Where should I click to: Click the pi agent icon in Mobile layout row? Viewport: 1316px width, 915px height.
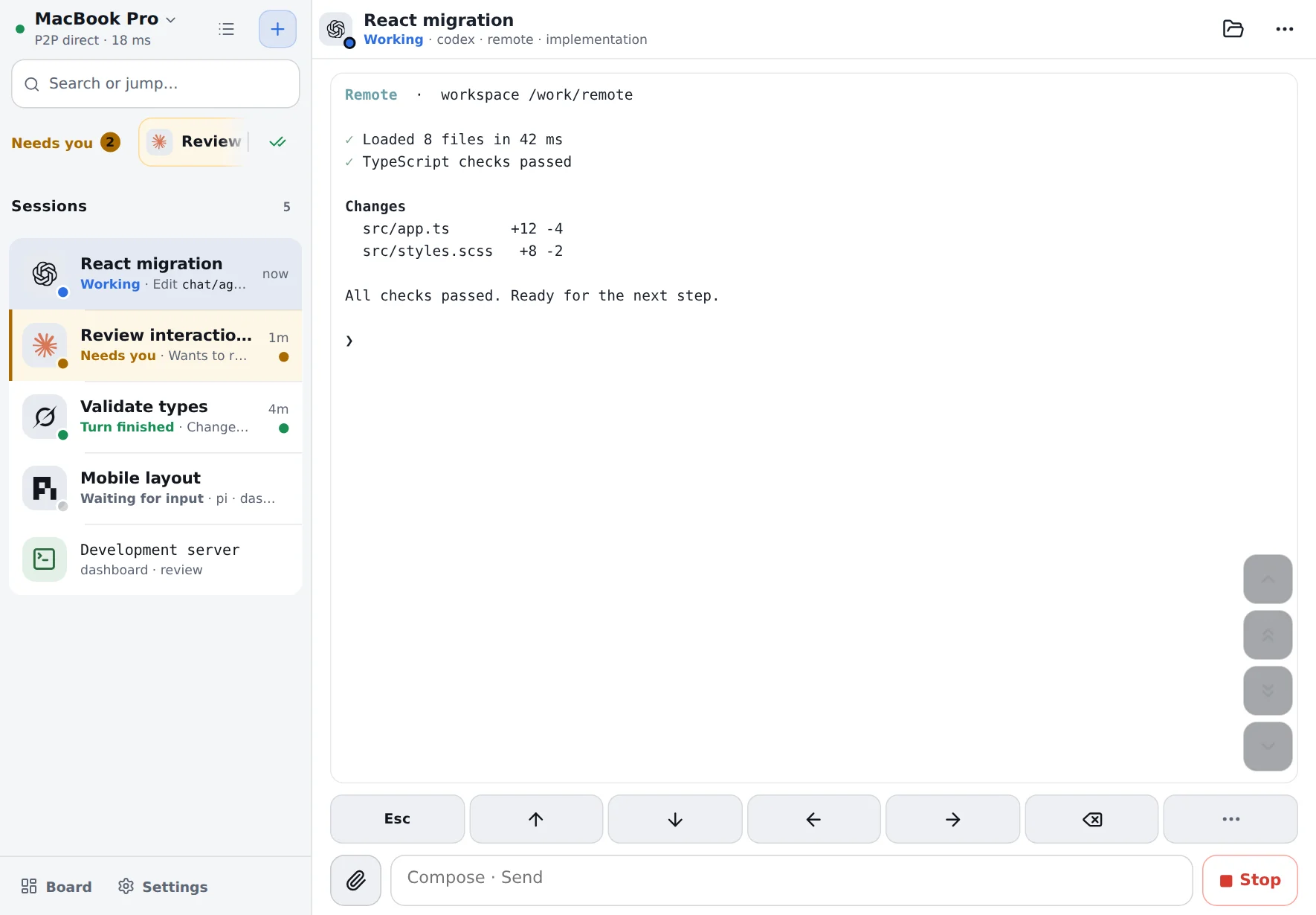coord(45,488)
